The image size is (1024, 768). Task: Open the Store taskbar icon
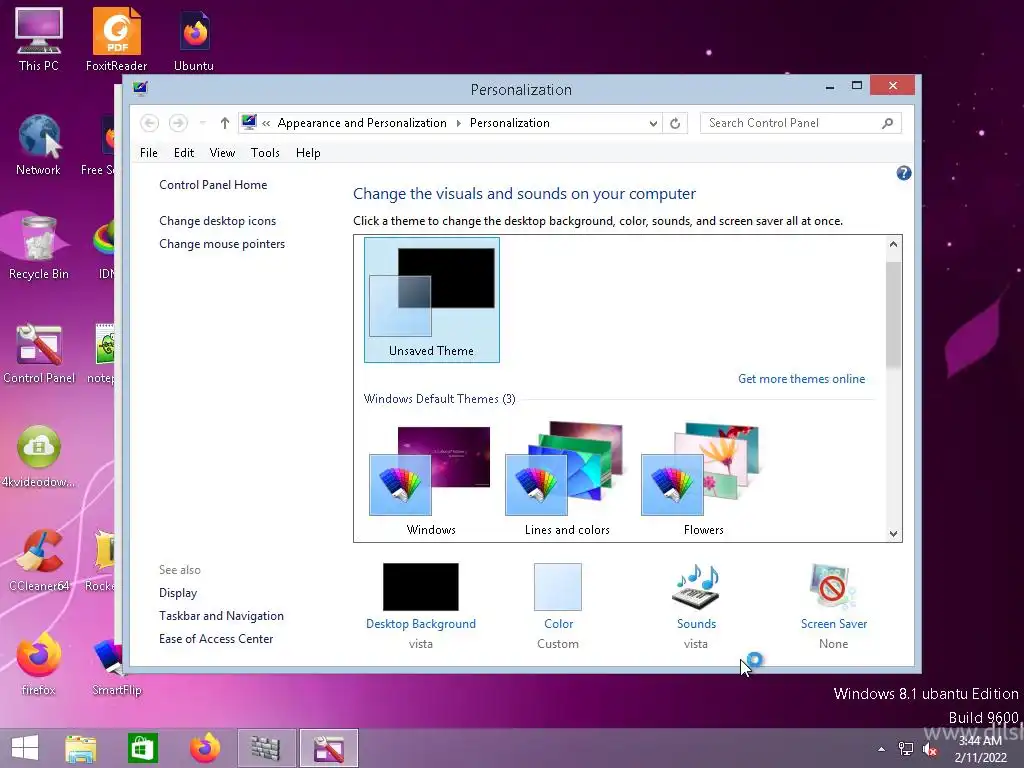tap(142, 748)
